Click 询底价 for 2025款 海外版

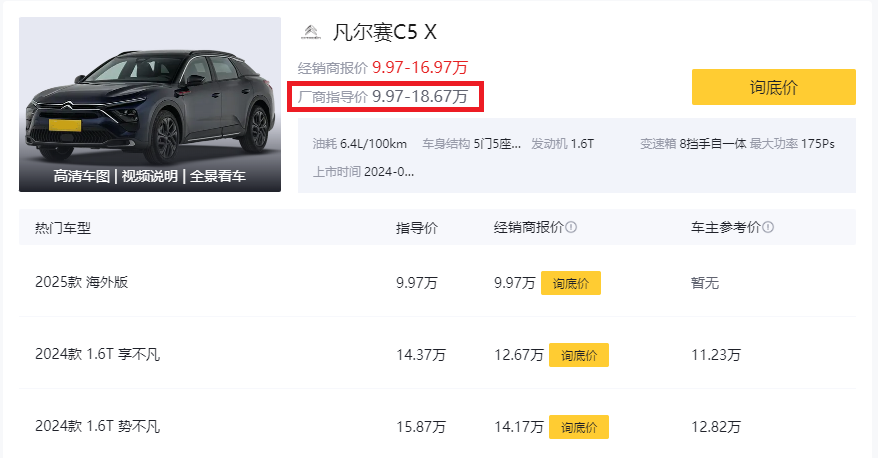coord(571,283)
